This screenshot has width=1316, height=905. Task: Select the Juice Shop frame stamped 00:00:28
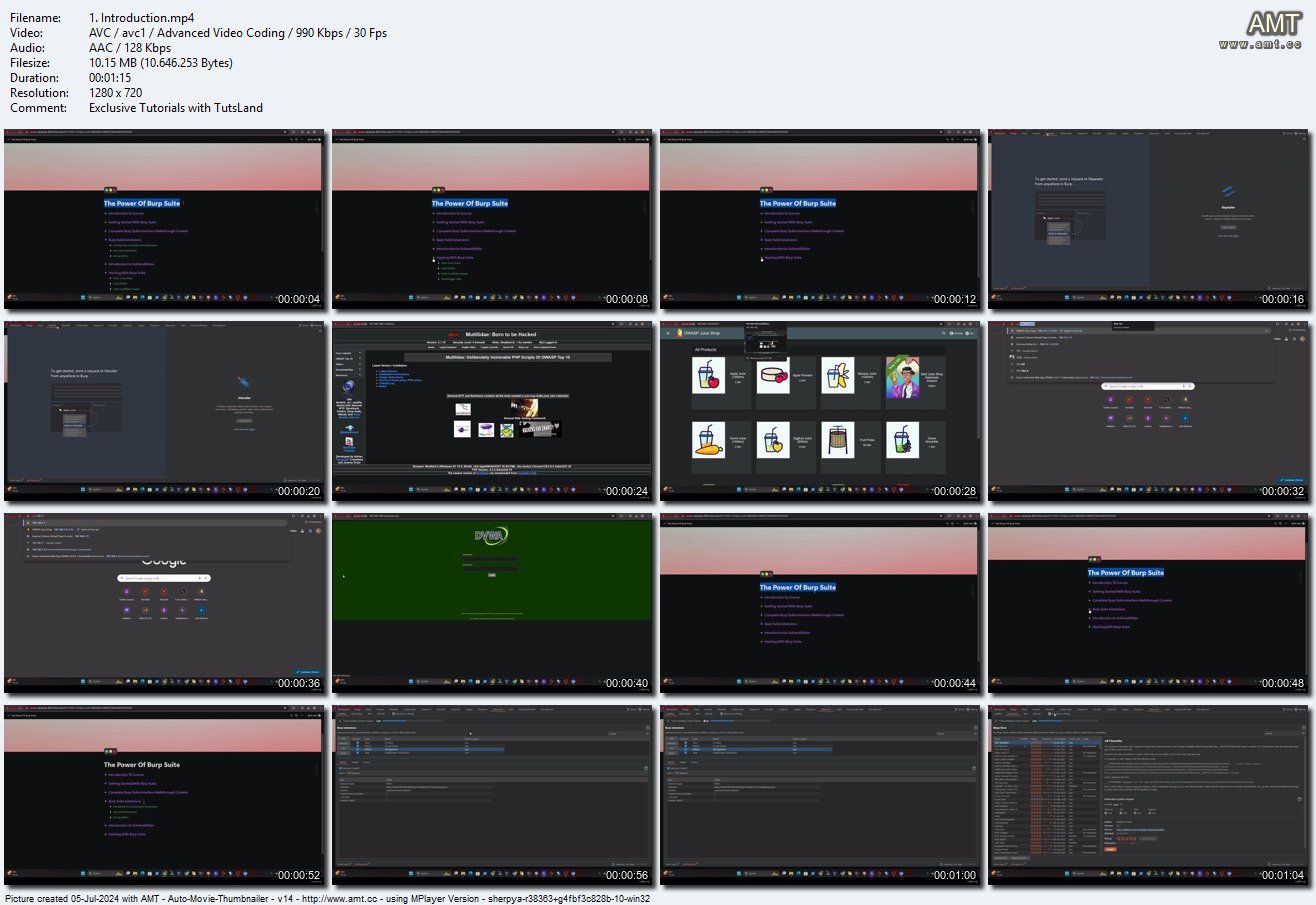pyautogui.click(x=820, y=409)
